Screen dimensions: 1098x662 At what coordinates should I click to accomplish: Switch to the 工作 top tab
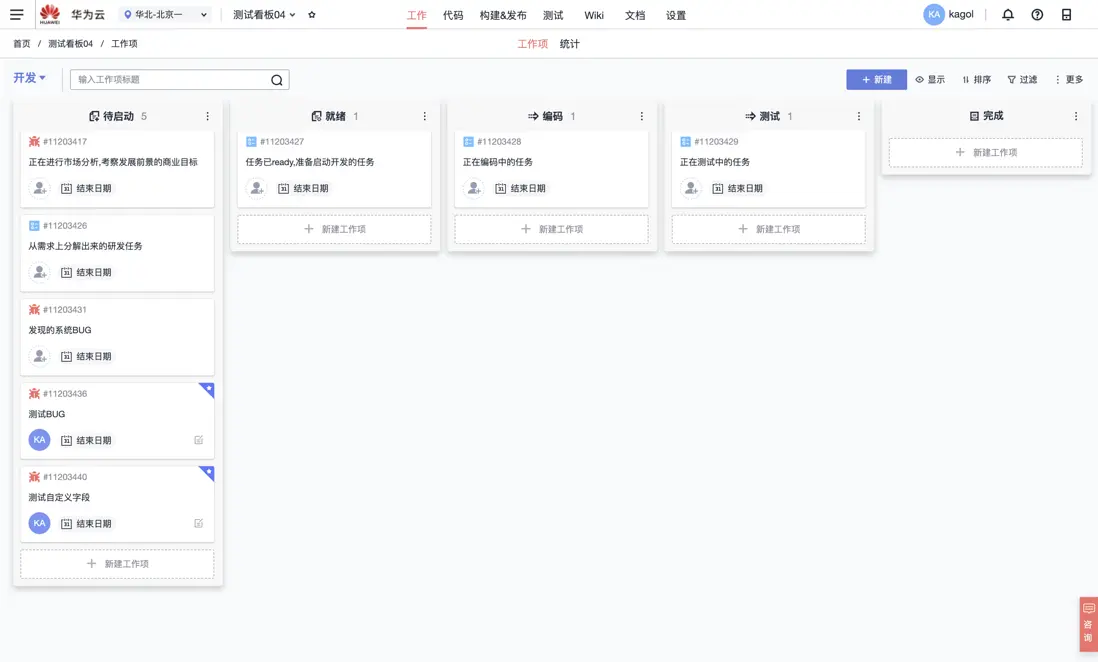coord(417,15)
